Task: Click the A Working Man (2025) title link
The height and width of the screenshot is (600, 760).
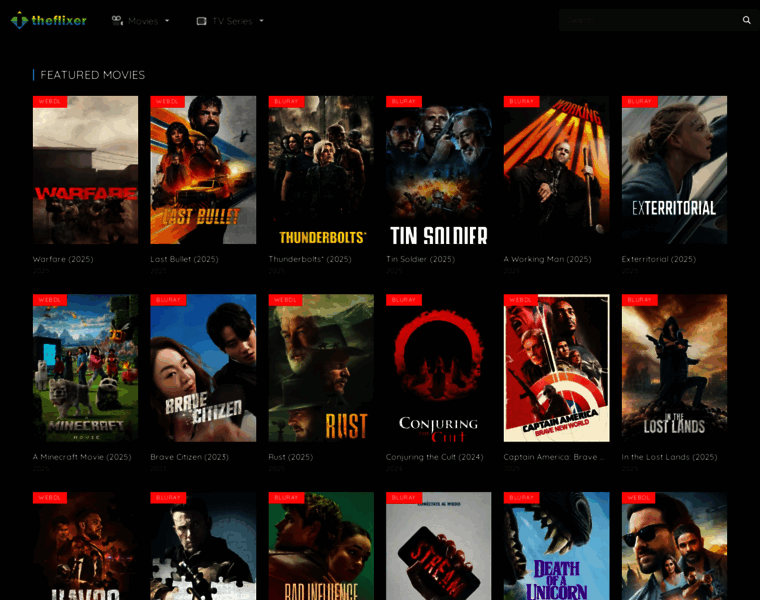Action: [547, 259]
